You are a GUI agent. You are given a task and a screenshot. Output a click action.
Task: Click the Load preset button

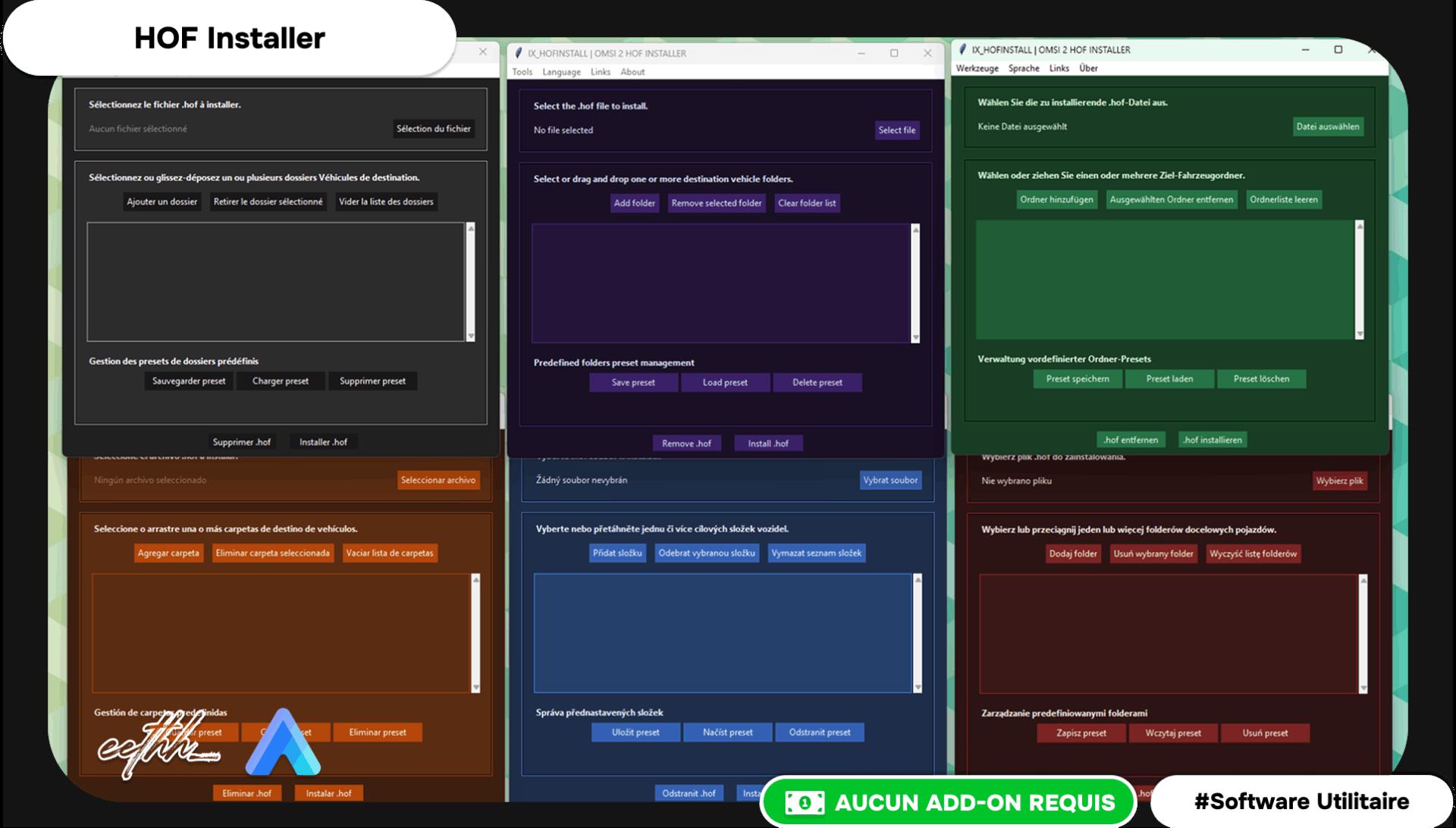point(725,383)
